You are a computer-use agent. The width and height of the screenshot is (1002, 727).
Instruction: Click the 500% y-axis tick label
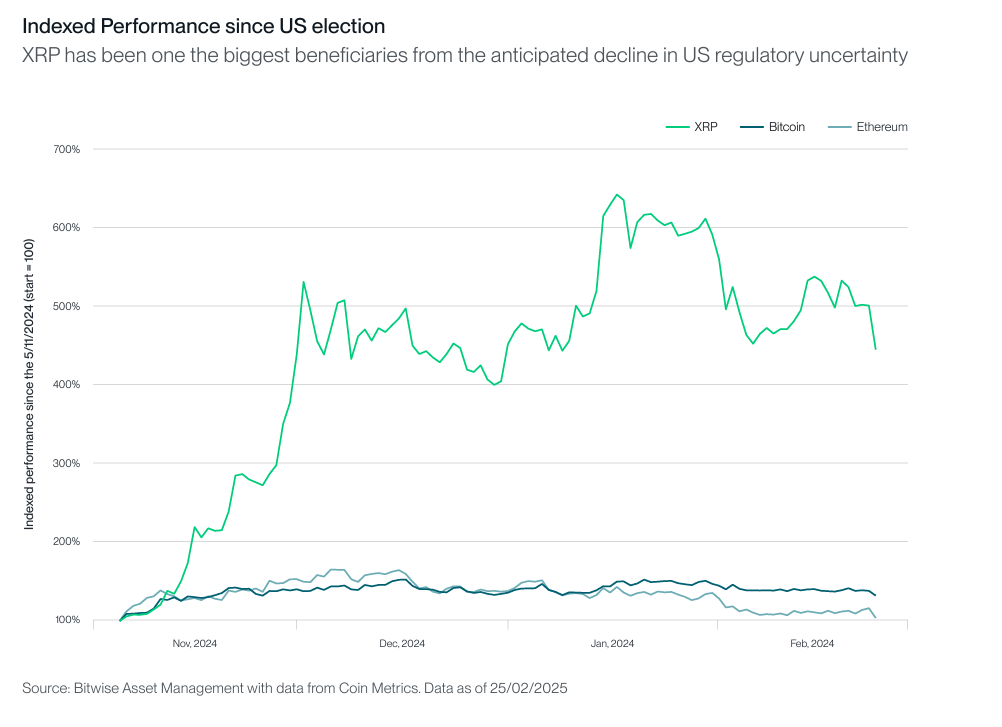[x=66, y=306]
